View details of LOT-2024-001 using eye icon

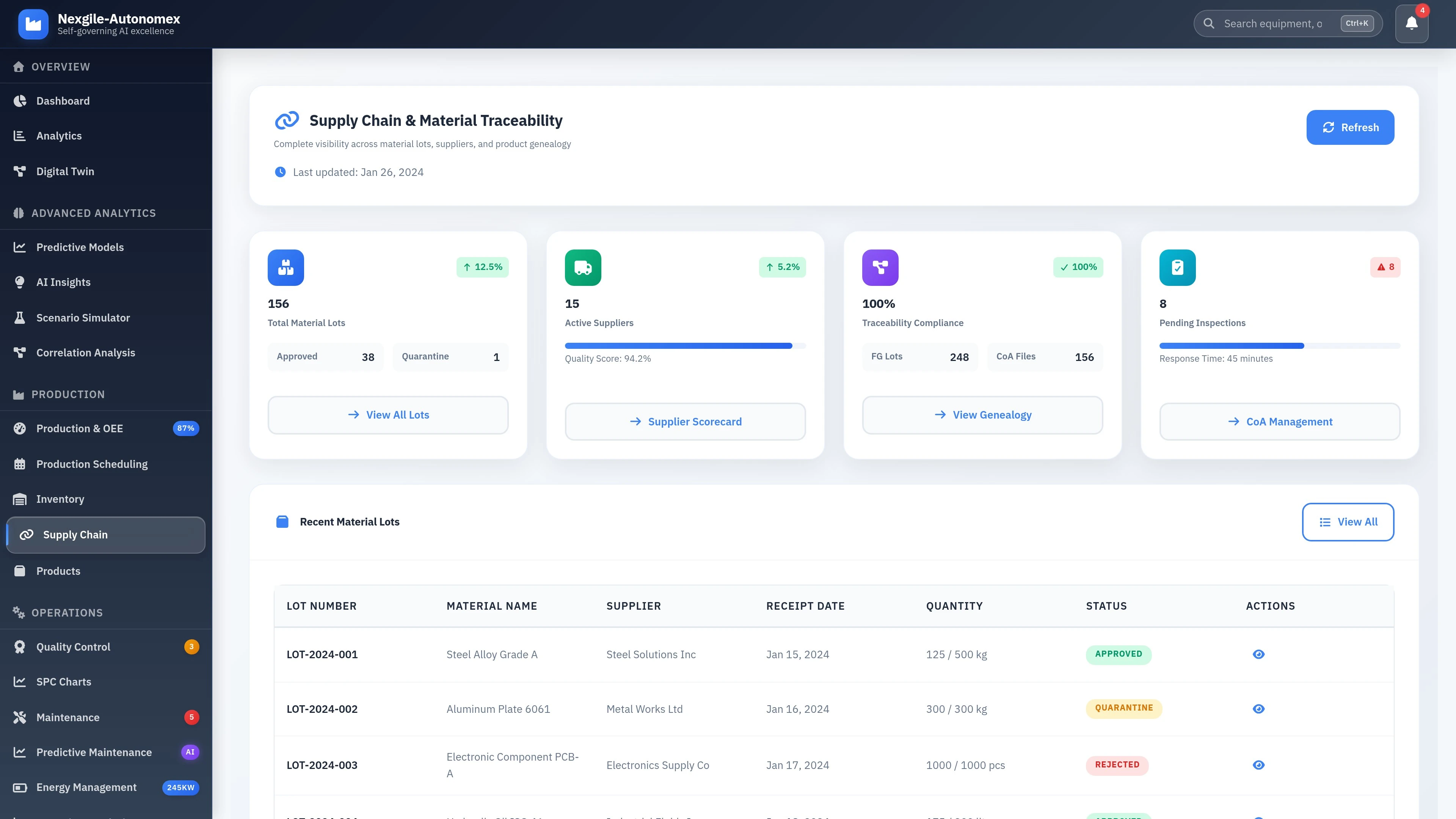[1259, 654]
